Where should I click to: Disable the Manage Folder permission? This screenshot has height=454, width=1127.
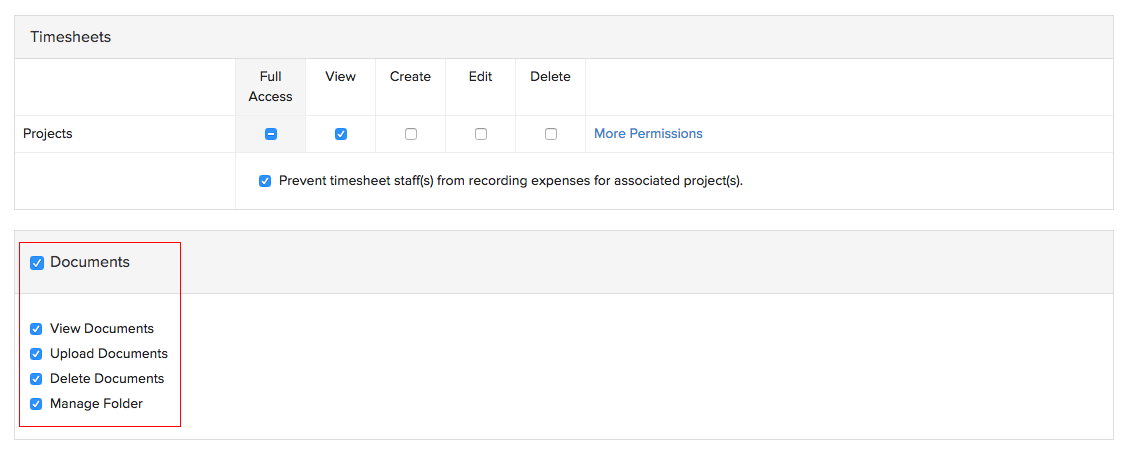pos(37,404)
